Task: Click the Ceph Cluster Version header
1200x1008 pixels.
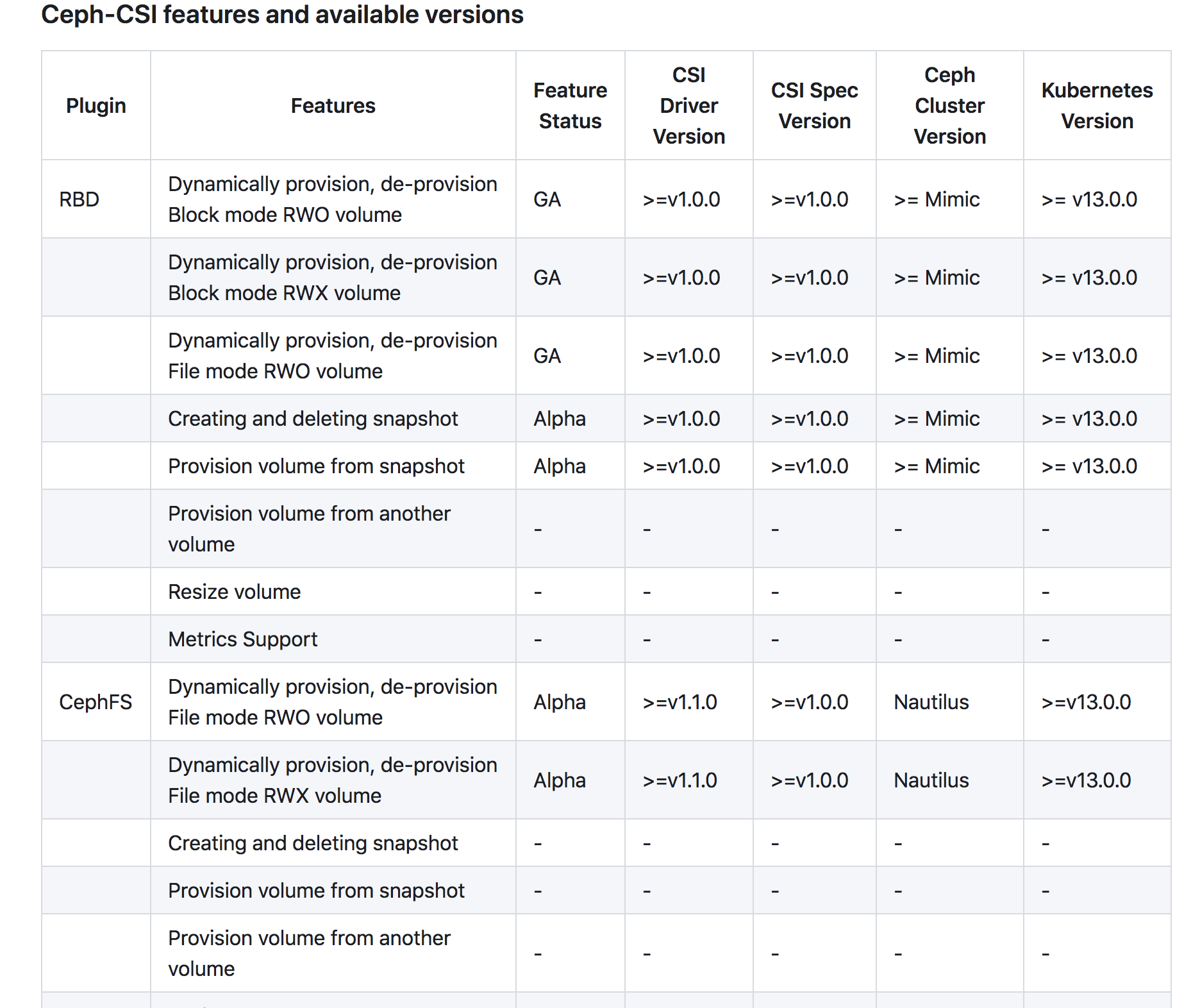Action: (x=949, y=106)
